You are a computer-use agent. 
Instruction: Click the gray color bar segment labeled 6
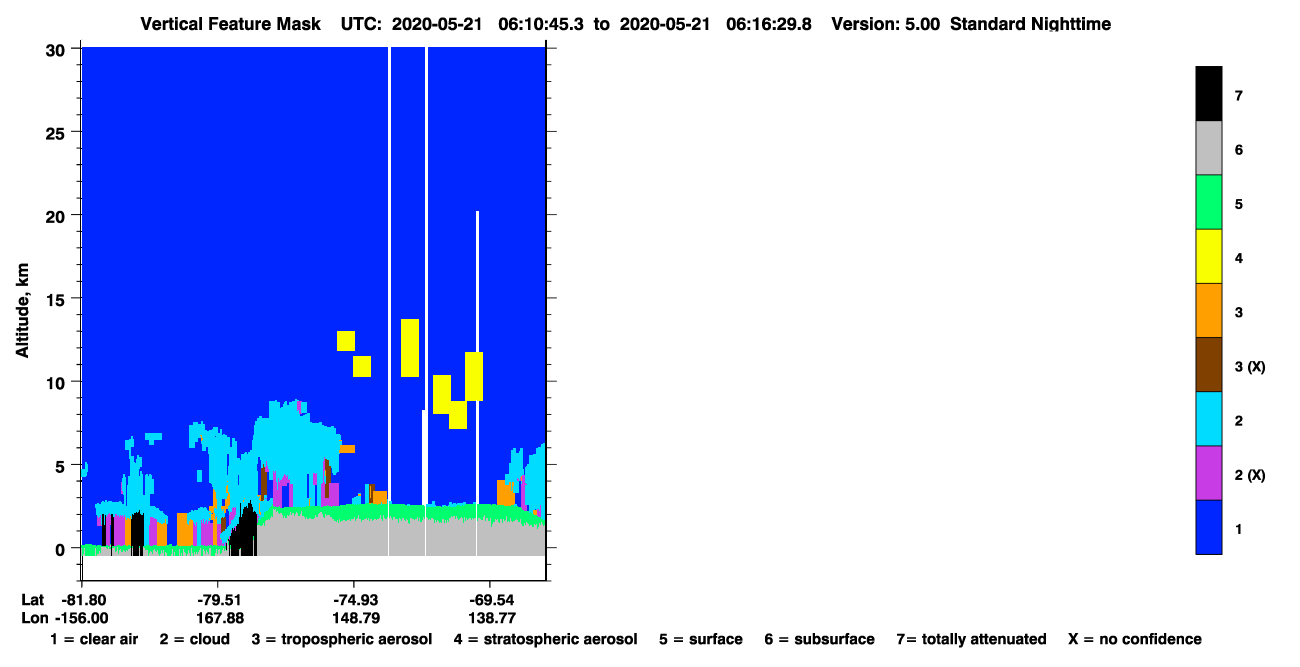pos(1208,148)
